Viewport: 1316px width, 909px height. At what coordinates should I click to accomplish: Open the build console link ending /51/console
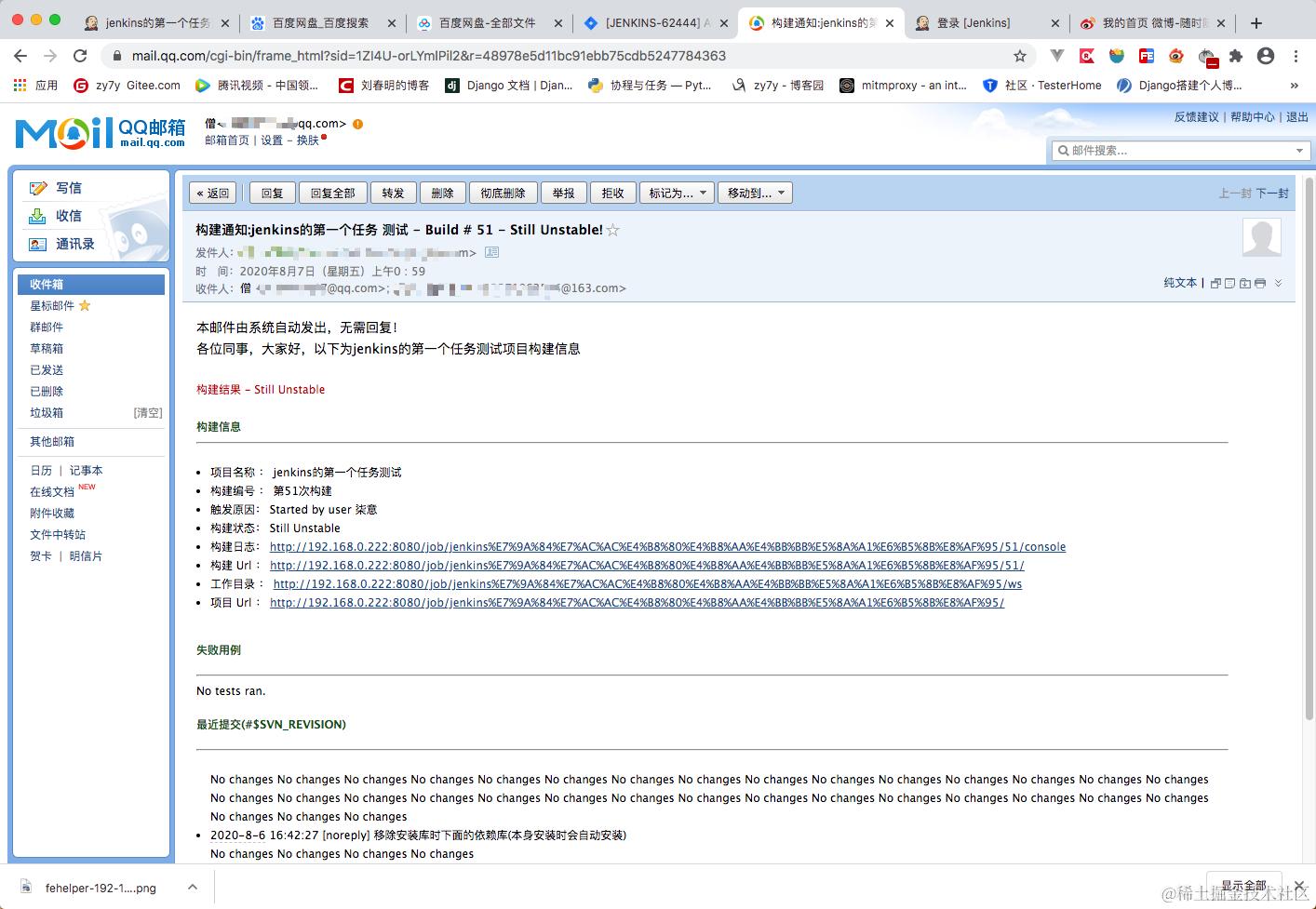[667, 546]
